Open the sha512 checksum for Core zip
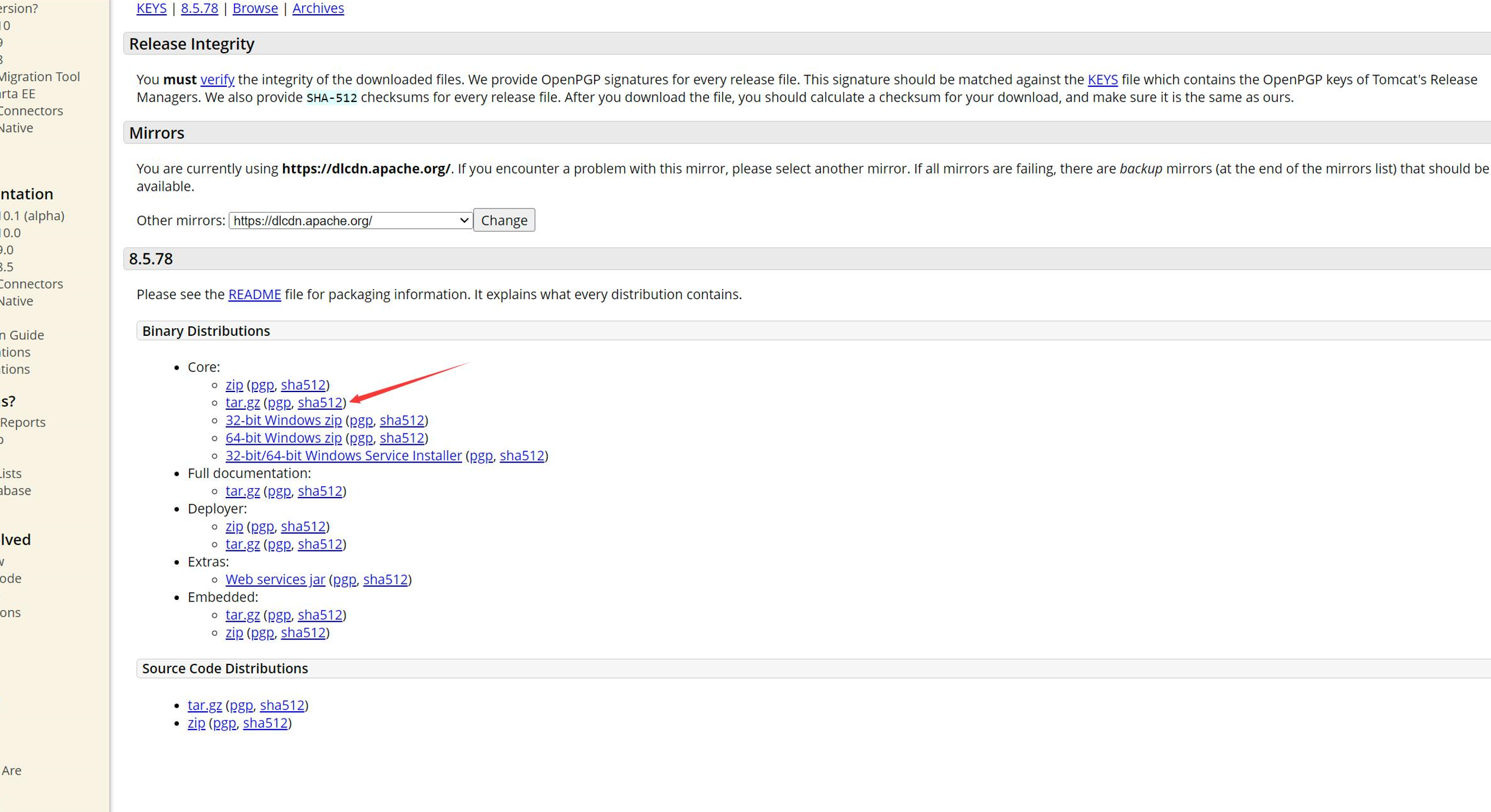The image size is (1491, 812). click(303, 385)
